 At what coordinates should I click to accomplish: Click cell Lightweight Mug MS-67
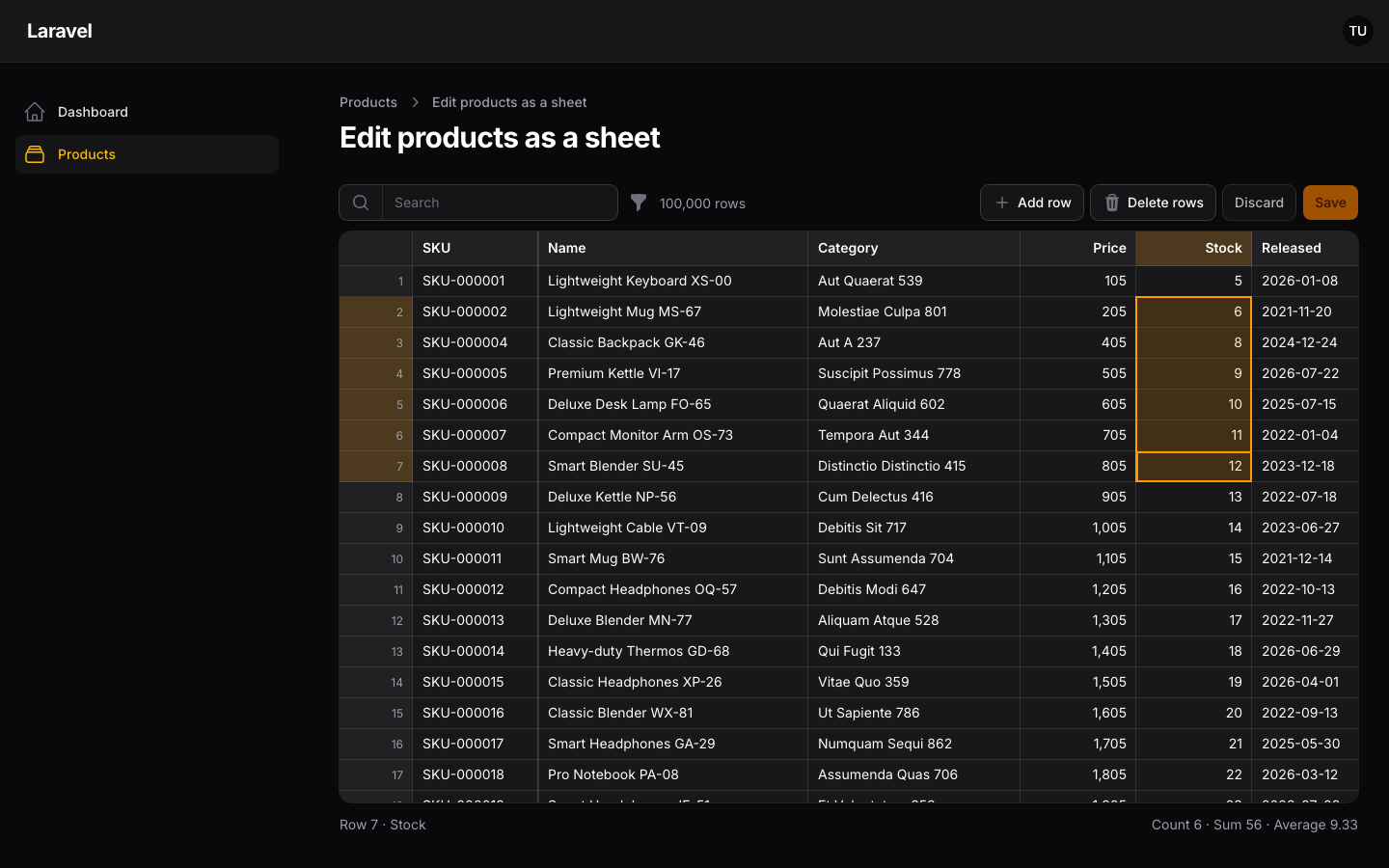point(672,312)
